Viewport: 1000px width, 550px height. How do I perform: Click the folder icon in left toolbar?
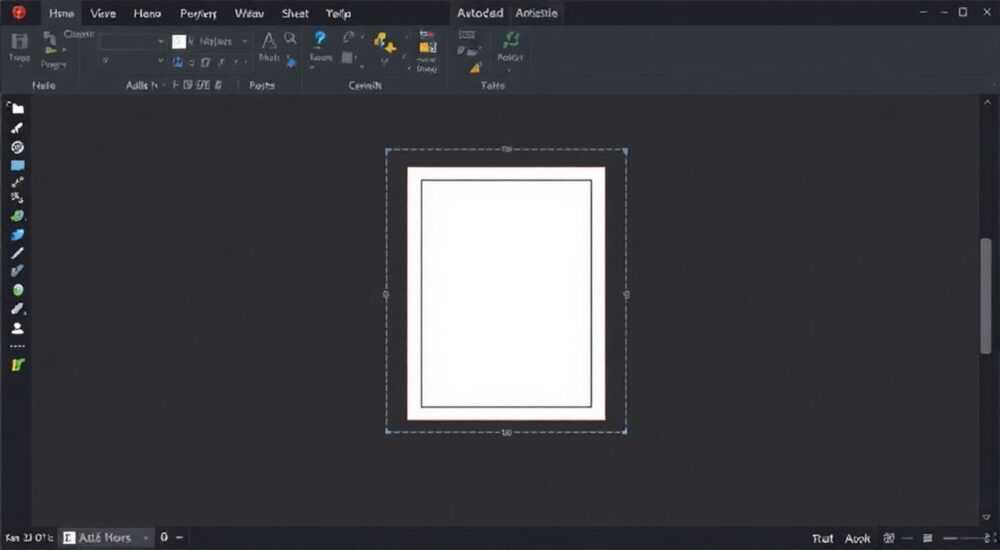(x=17, y=108)
